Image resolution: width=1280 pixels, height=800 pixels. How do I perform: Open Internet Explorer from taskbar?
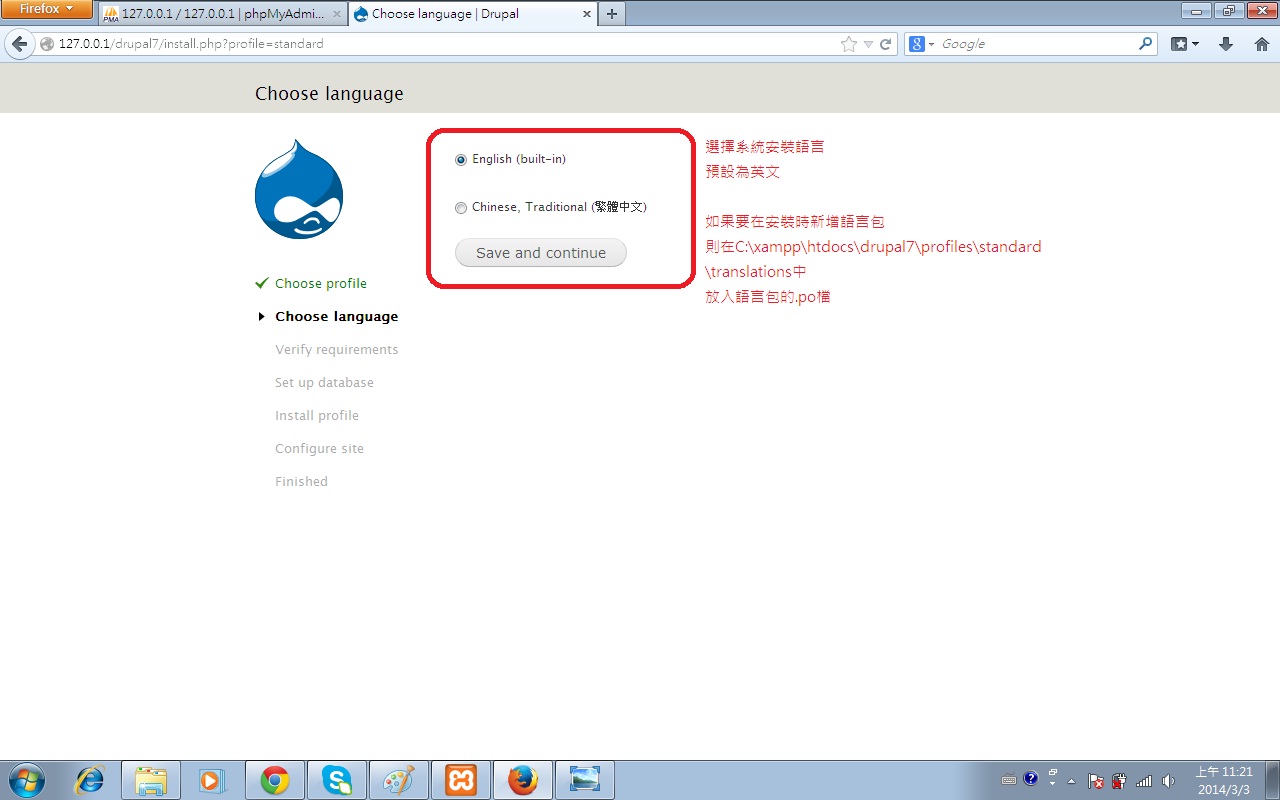(x=90, y=780)
